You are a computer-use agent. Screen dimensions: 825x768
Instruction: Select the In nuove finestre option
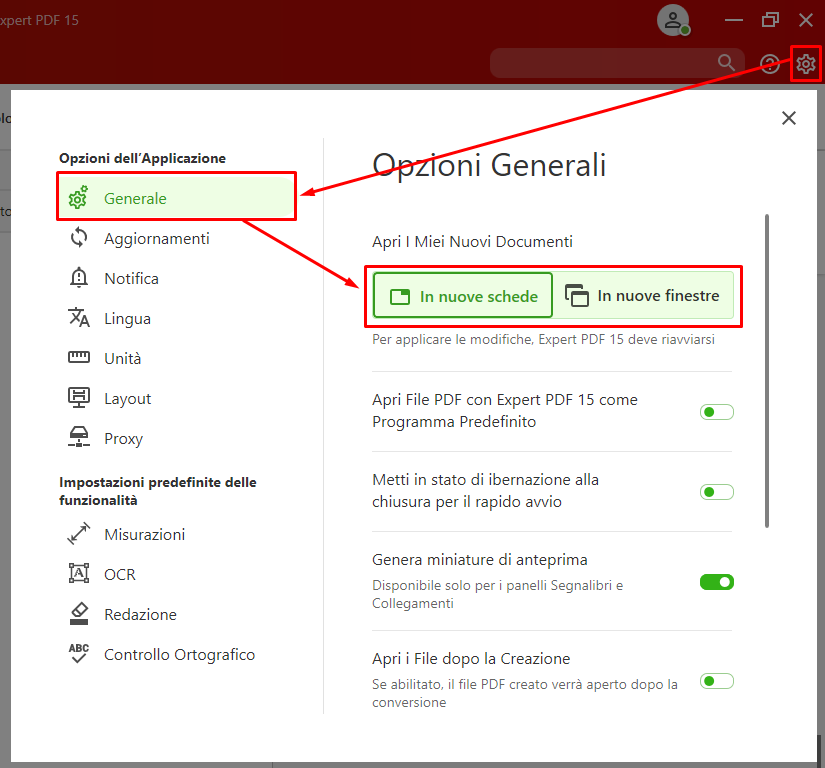pos(643,296)
